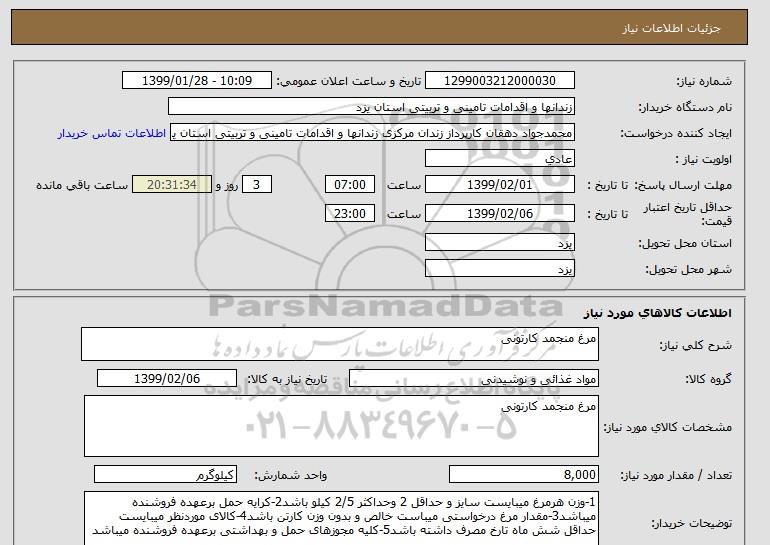The height and width of the screenshot is (545, 770).
Task: Click the header title جزئیات اطلاعات نیاز
Action: point(671,28)
